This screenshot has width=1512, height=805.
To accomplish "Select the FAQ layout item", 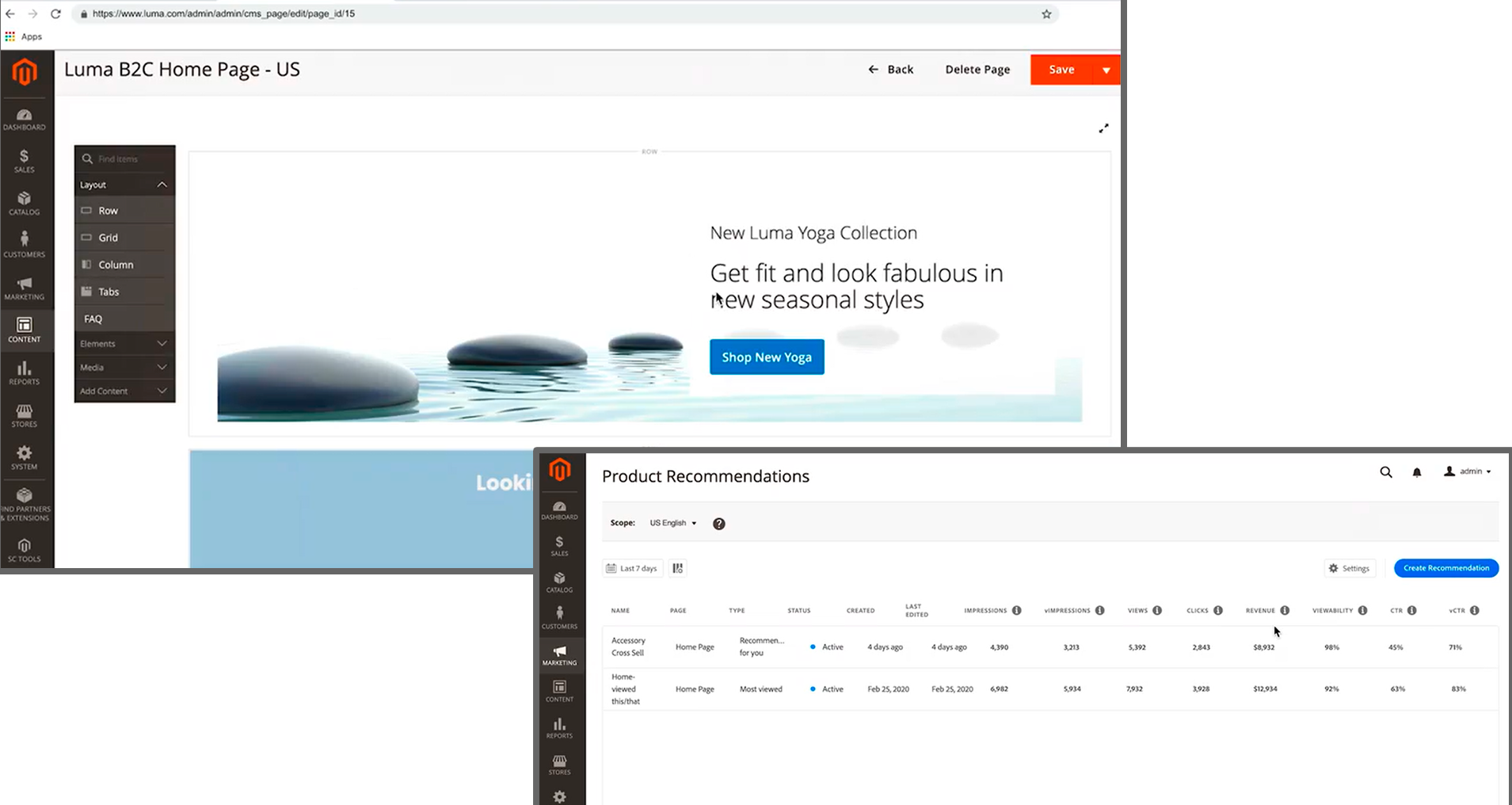I will [124, 319].
